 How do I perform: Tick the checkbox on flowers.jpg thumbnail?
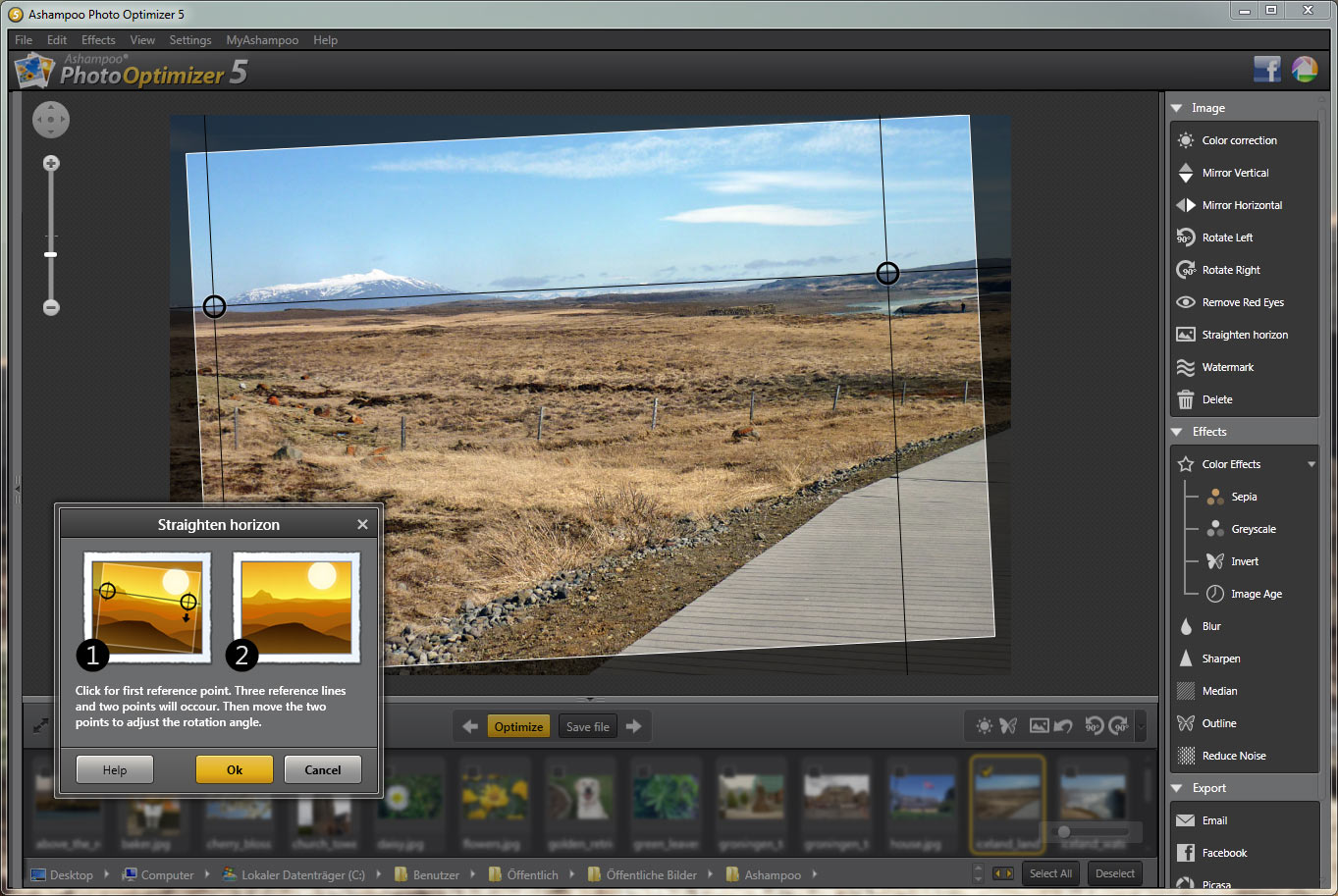tap(472, 771)
